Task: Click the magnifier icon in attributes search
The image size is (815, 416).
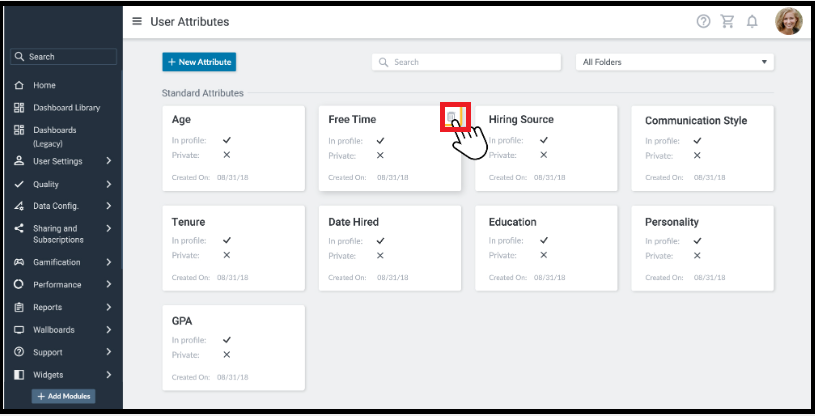Action: pyautogui.click(x=384, y=62)
